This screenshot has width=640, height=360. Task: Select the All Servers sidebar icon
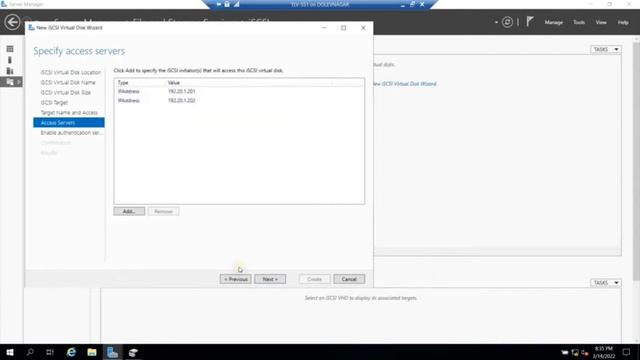click(x=10, y=71)
